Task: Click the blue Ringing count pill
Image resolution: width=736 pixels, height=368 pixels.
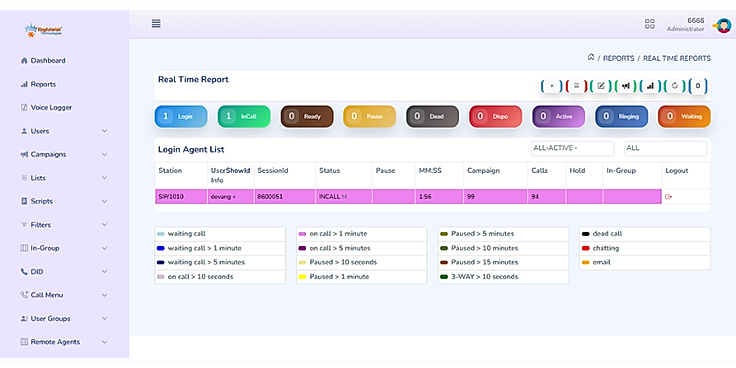Action: coord(621,116)
